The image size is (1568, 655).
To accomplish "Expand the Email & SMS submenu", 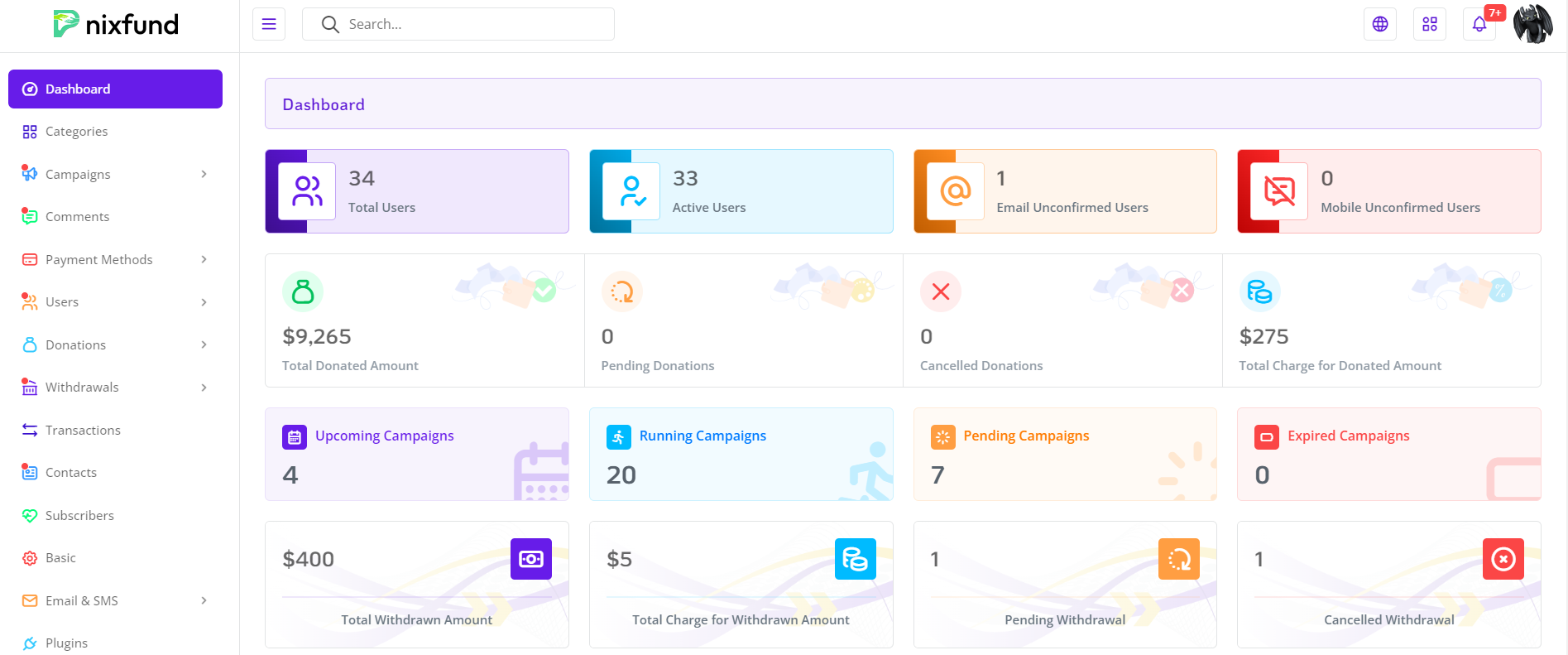I will pos(204,600).
